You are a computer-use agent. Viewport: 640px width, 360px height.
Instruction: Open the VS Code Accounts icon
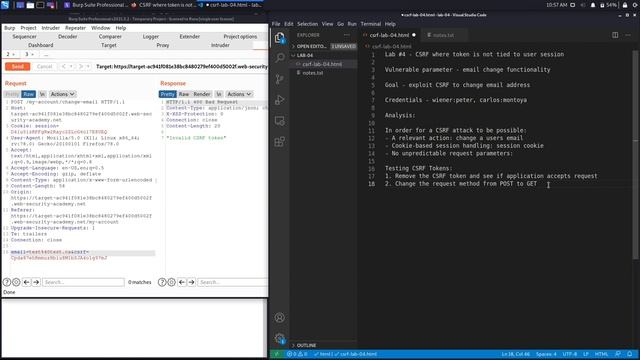[x=280, y=317]
